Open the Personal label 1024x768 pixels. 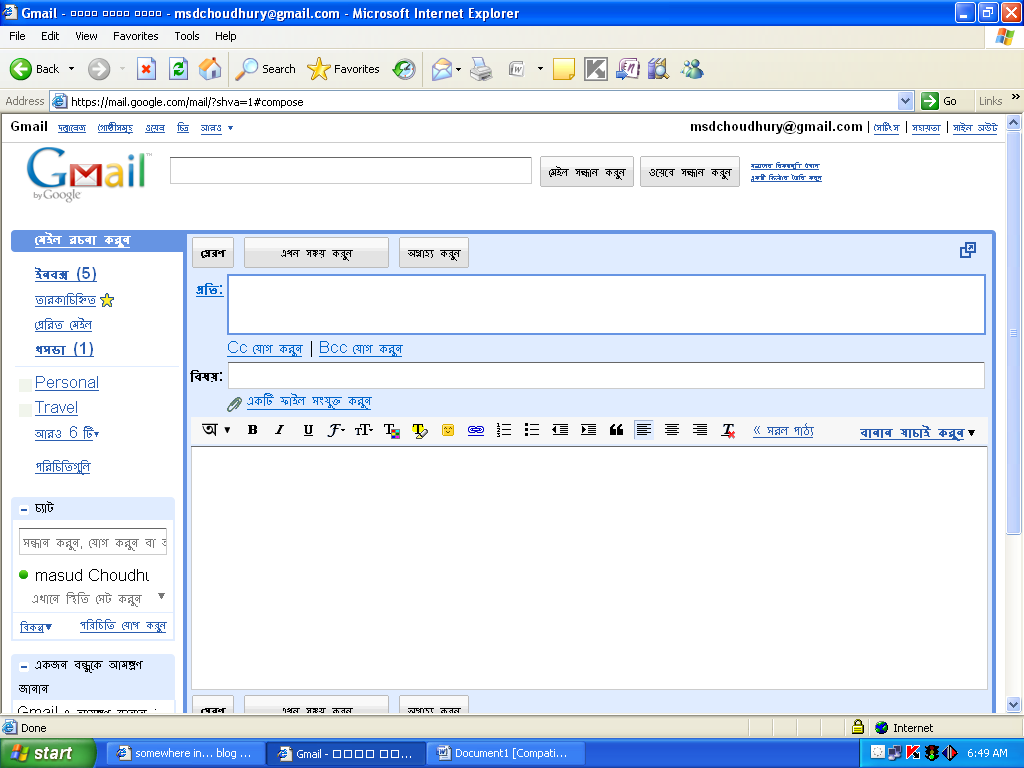click(67, 383)
